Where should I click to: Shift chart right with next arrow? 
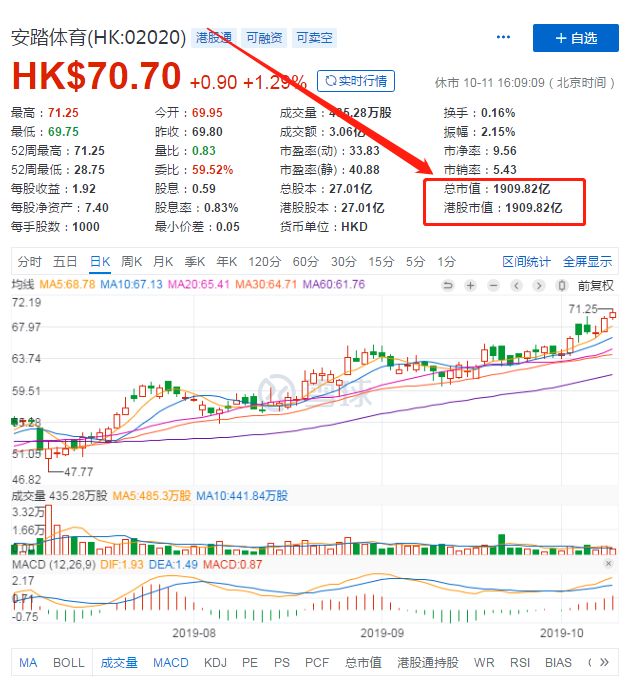(x=539, y=286)
